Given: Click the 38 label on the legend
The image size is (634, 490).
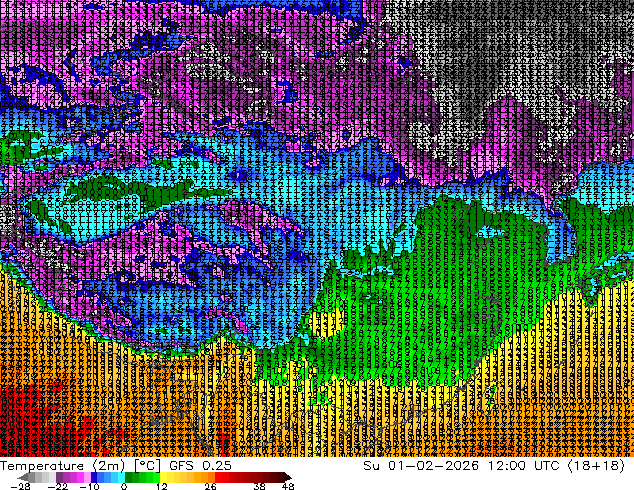Looking at the screenshot, I should tap(260, 486).
